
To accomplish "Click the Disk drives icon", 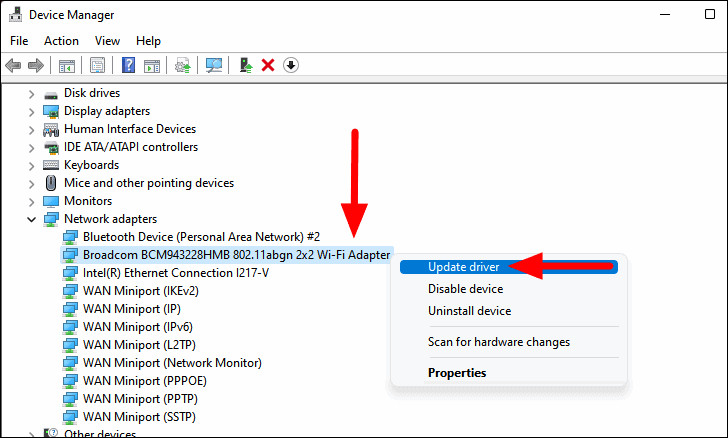I will click(x=51, y=94).
